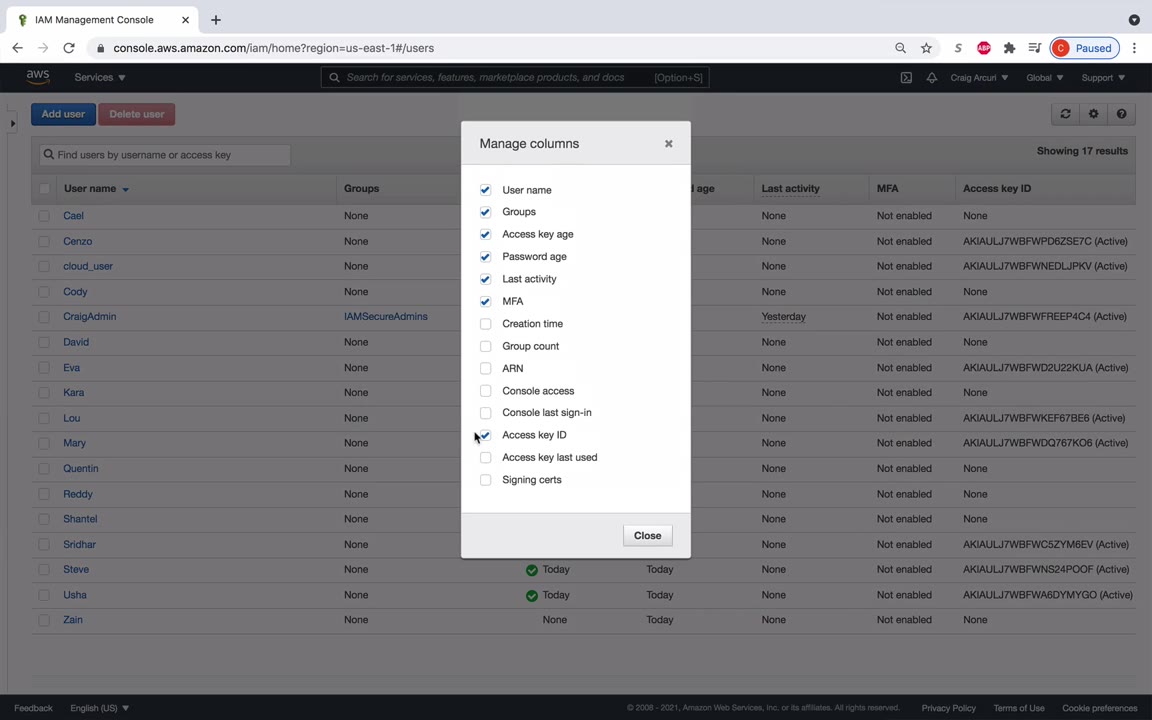Click the AWS services search bar
Viewport: 1152px width, 720px height.
515,77
